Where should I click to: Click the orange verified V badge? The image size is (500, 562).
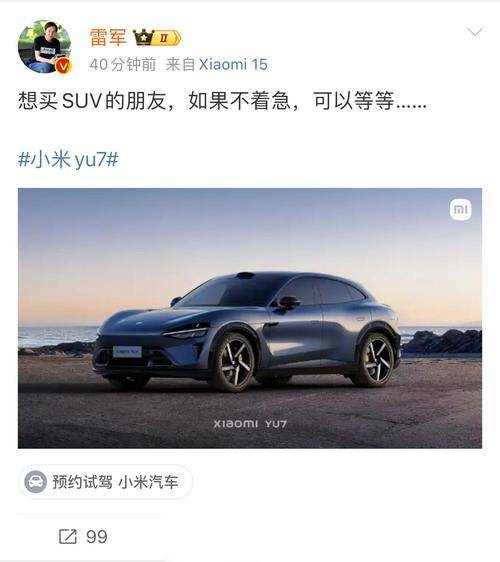click(63, 66)
